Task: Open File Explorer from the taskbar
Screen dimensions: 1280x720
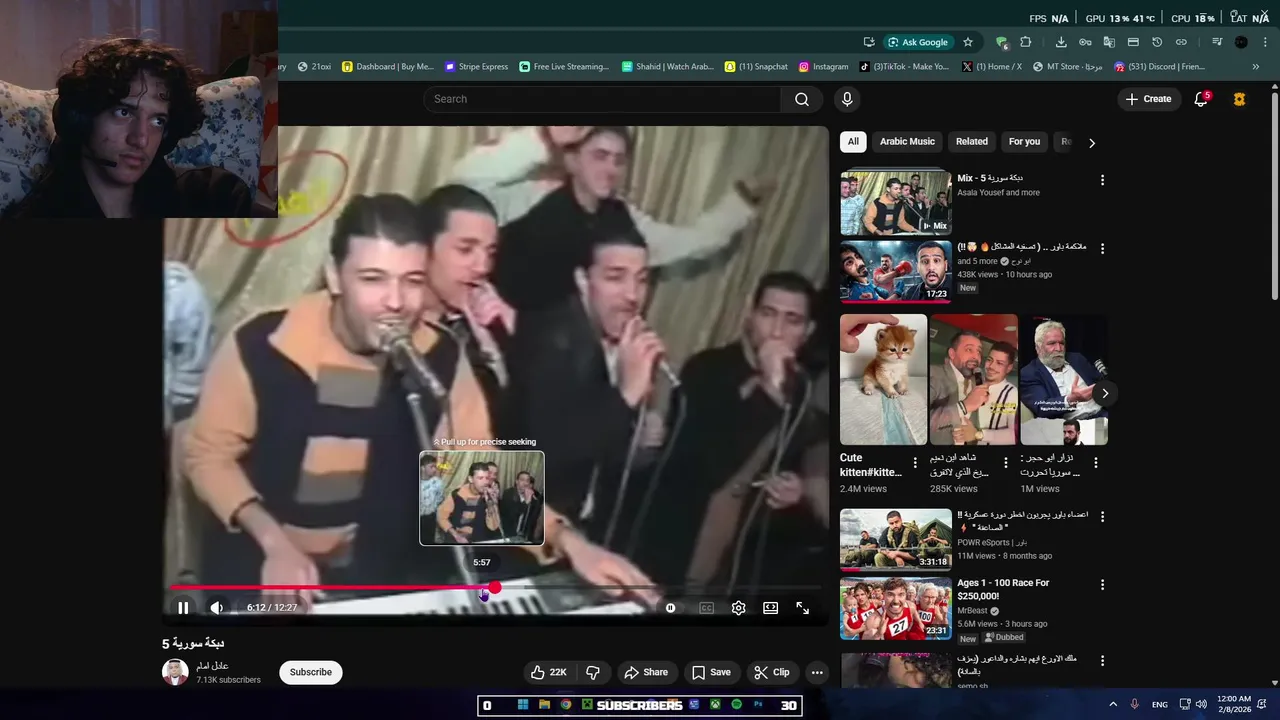Action: (544, 705)
